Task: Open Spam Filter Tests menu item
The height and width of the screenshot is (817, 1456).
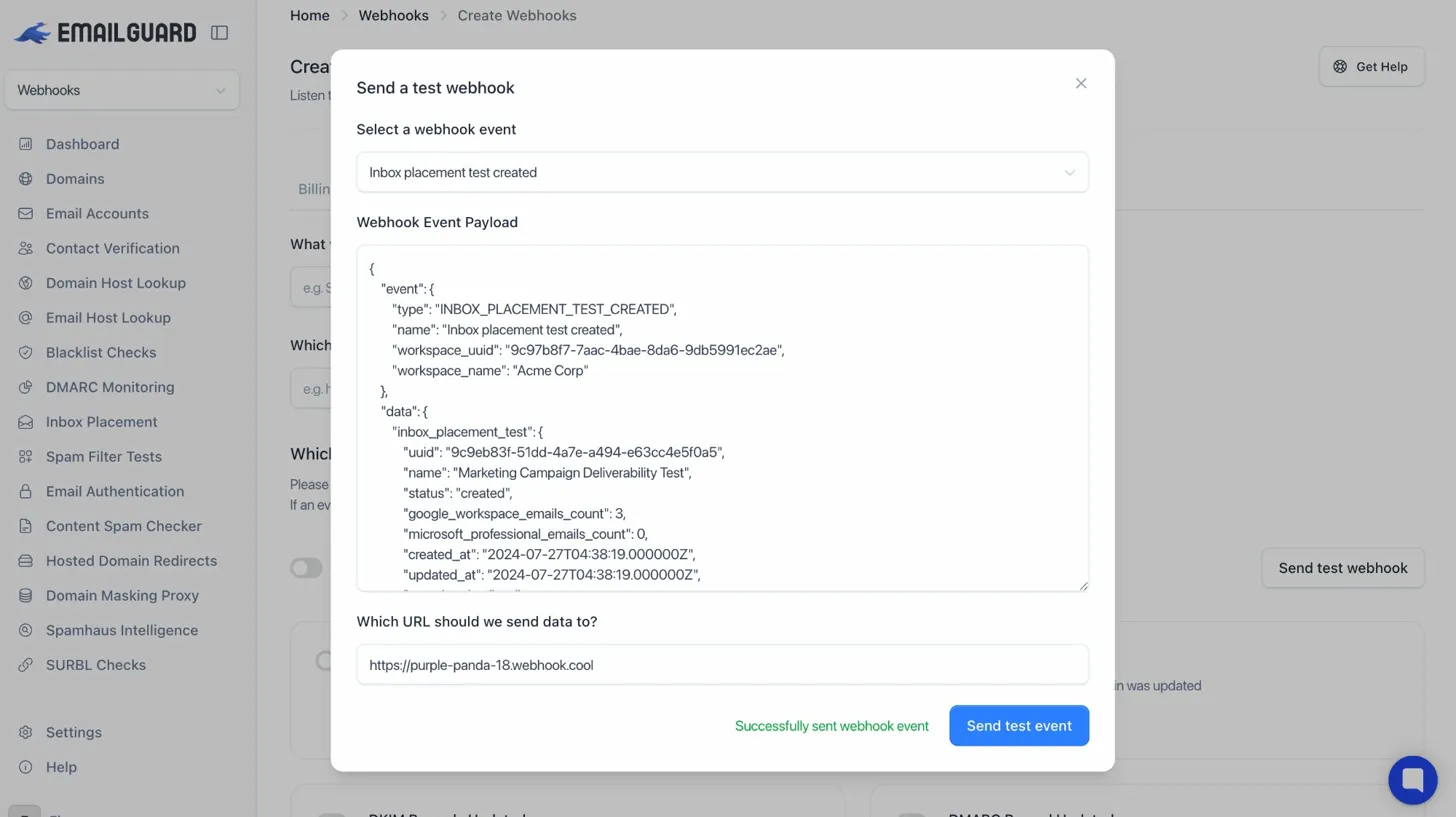Action: pos(103,457)
